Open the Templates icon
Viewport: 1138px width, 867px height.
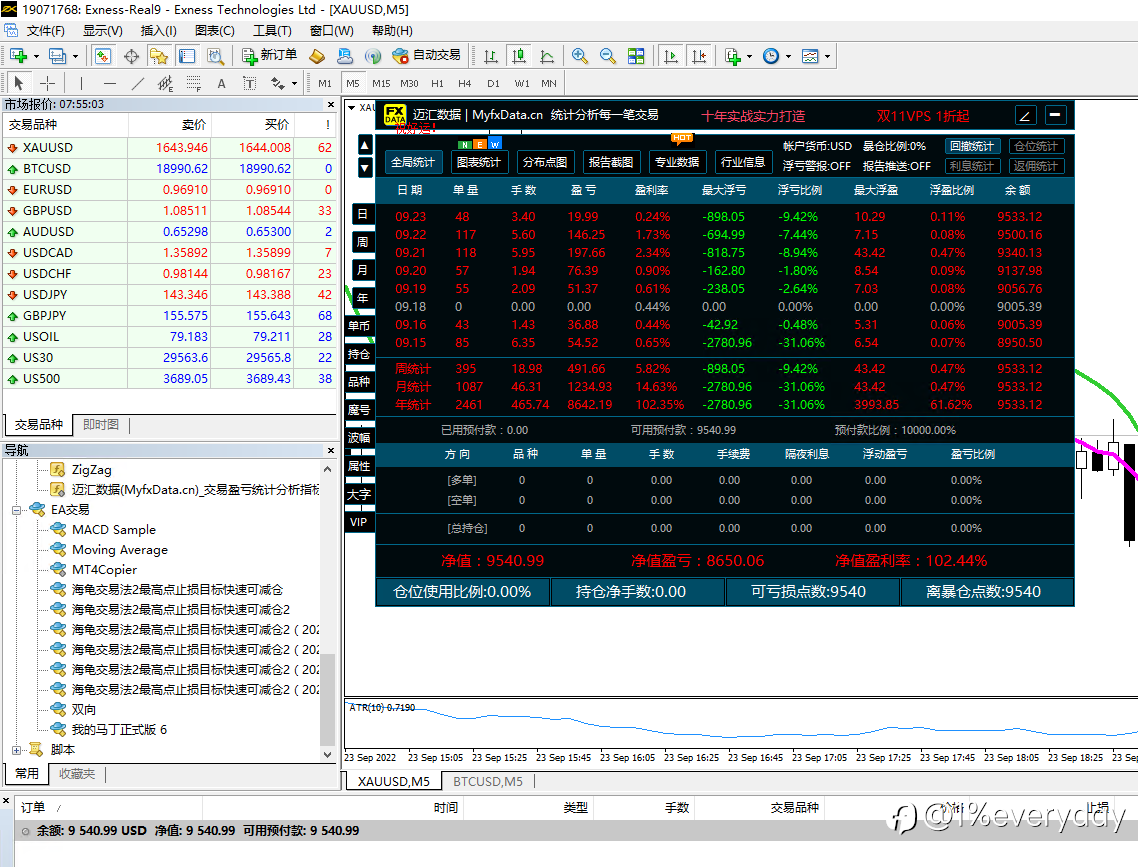pyautogui.click(x=810, y=56)
